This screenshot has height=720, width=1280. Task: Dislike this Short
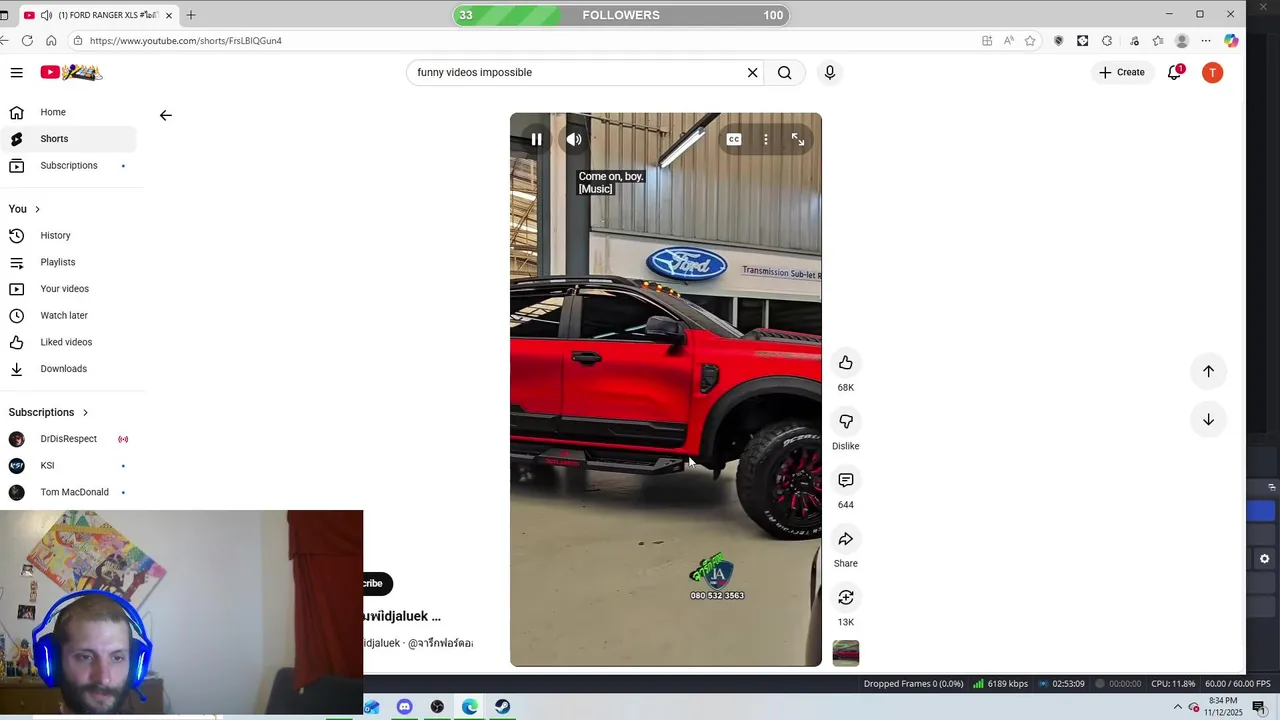tap(846, 422)
